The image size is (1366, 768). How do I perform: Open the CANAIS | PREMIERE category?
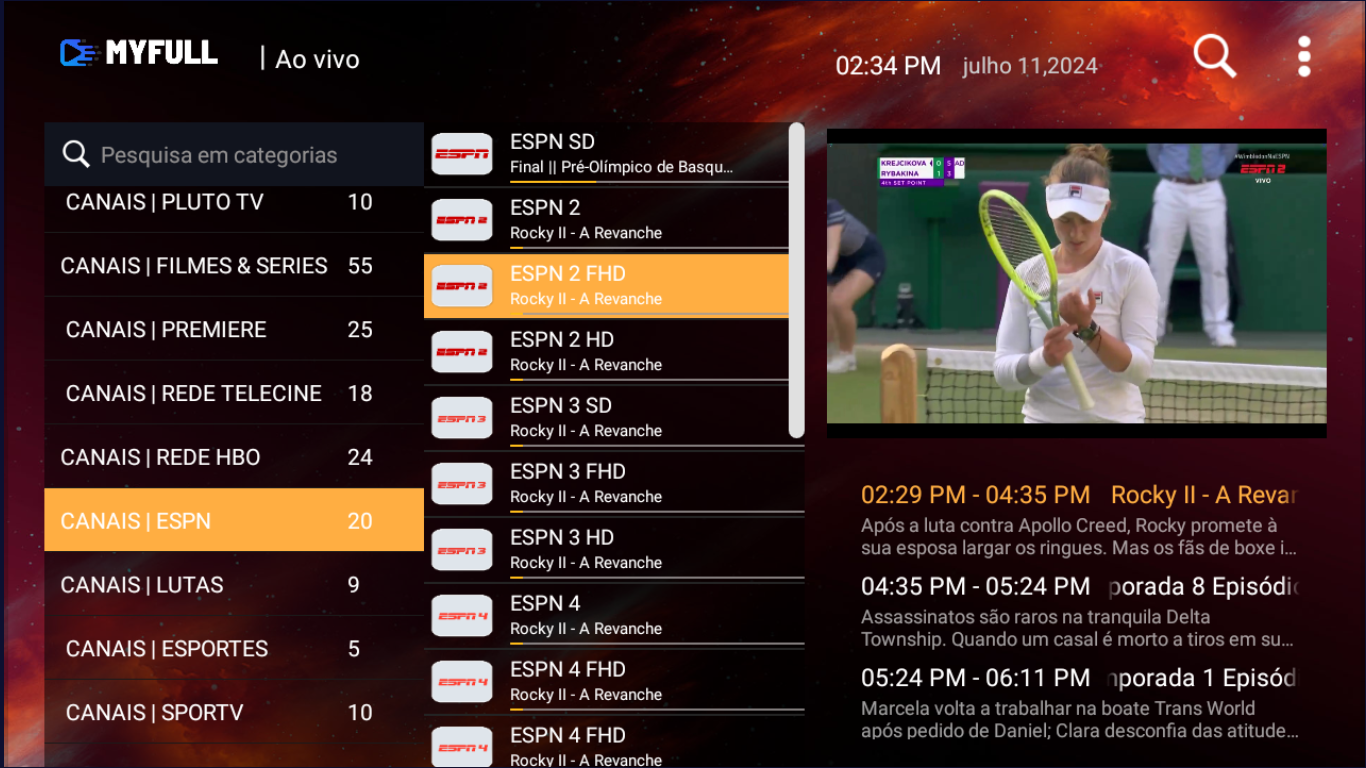pos(234,329)
